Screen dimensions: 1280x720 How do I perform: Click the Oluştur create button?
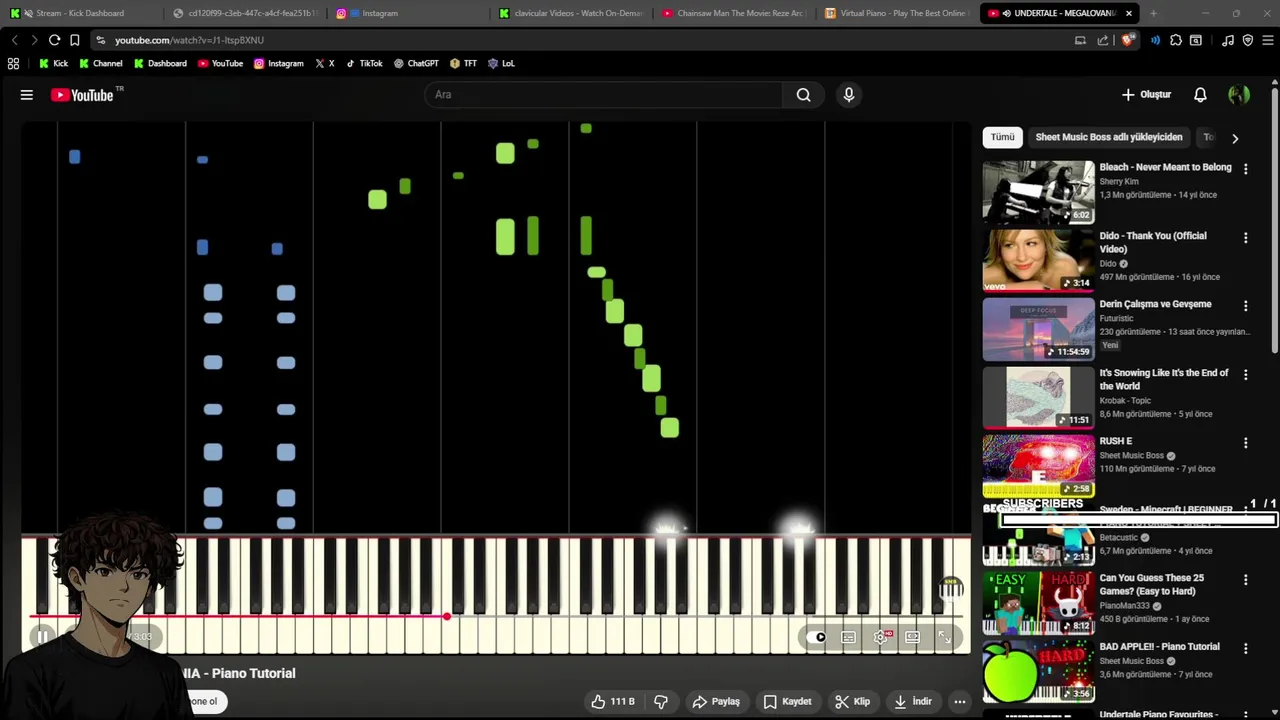[x=1146, y=95]
